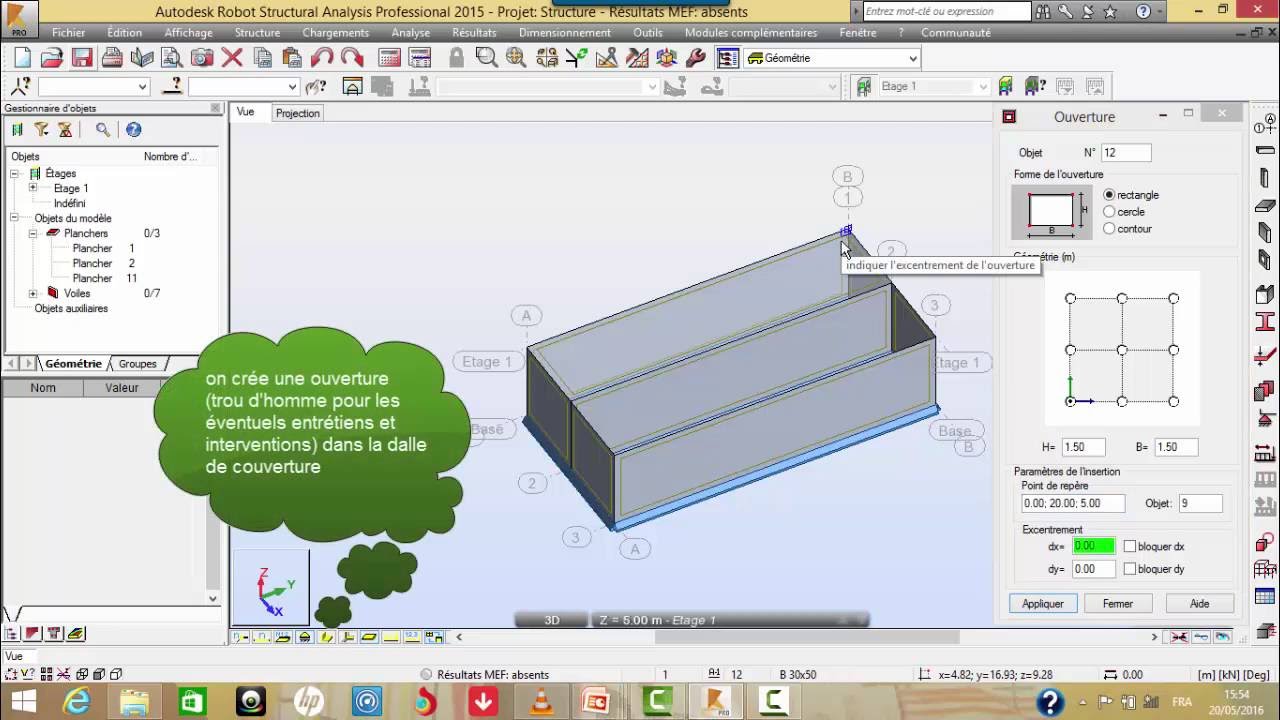Select the cercle opening shape
Viewport: 1280px width, 720px height.
pyautogui.click(x=1109, y=212)
